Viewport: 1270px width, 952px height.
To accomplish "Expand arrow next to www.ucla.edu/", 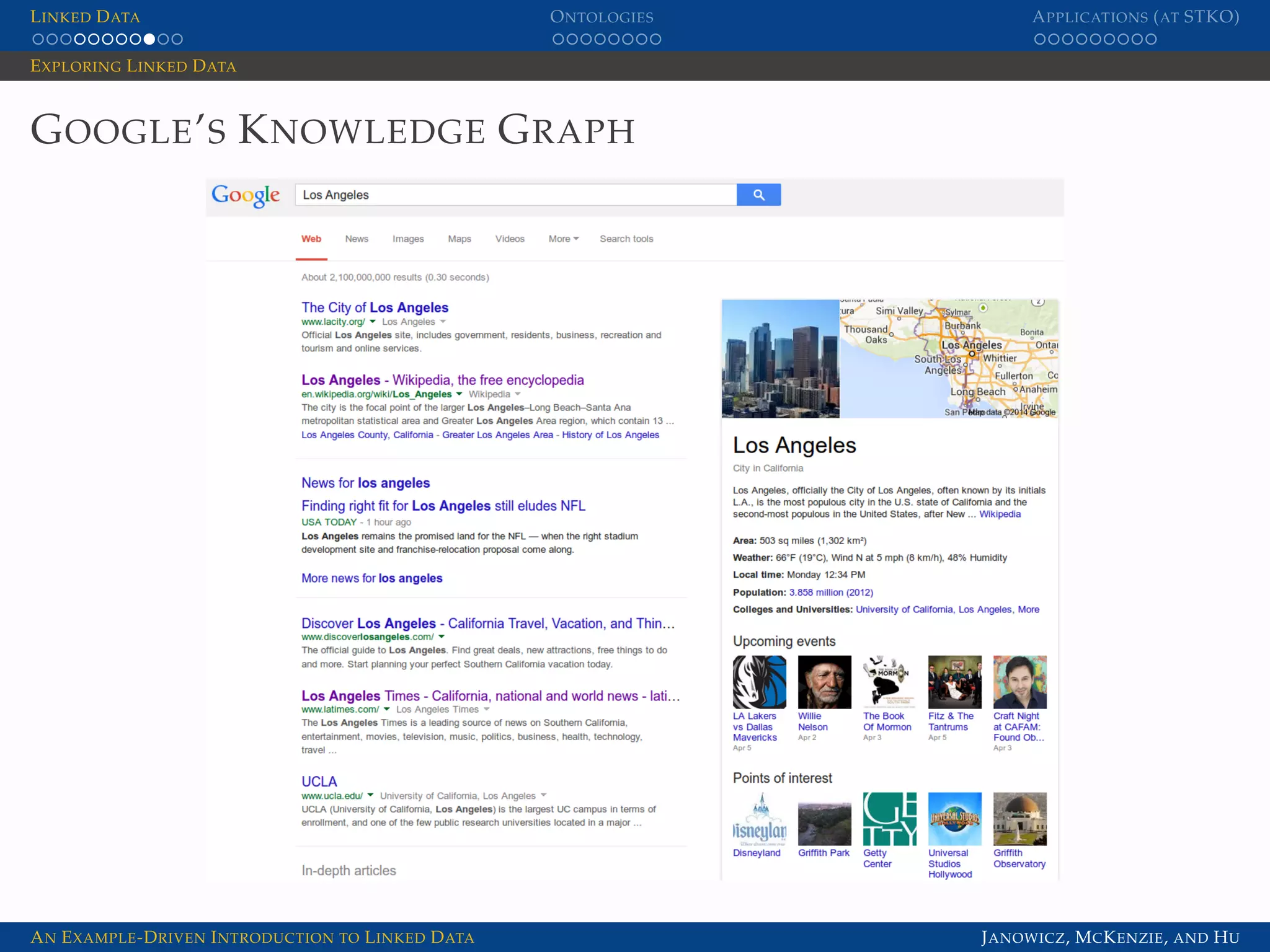I will (x=370, y=795).
